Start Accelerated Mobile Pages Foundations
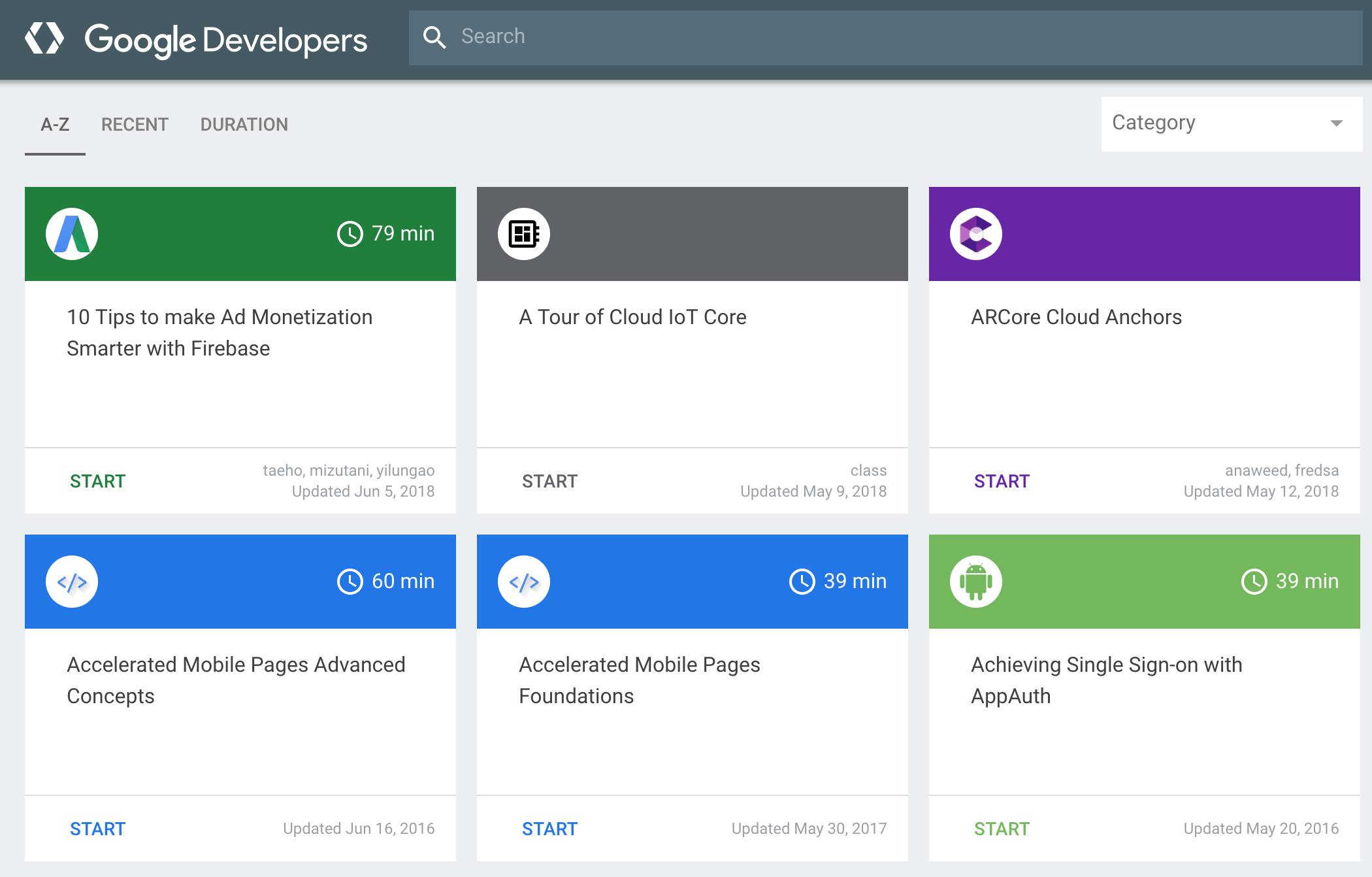 pos(550,829)
